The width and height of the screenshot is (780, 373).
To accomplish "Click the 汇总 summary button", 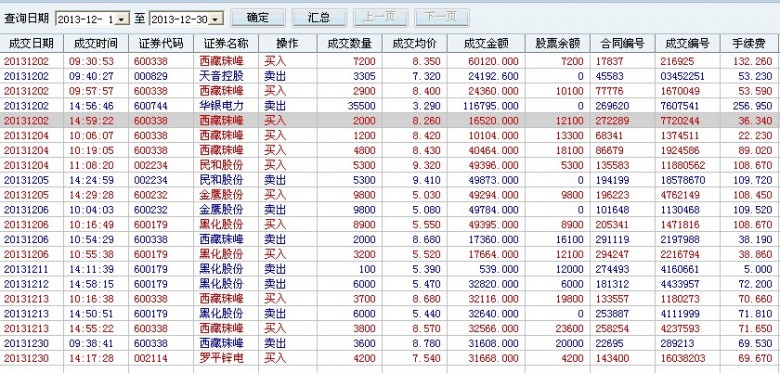I will click(x=319, y=18).
